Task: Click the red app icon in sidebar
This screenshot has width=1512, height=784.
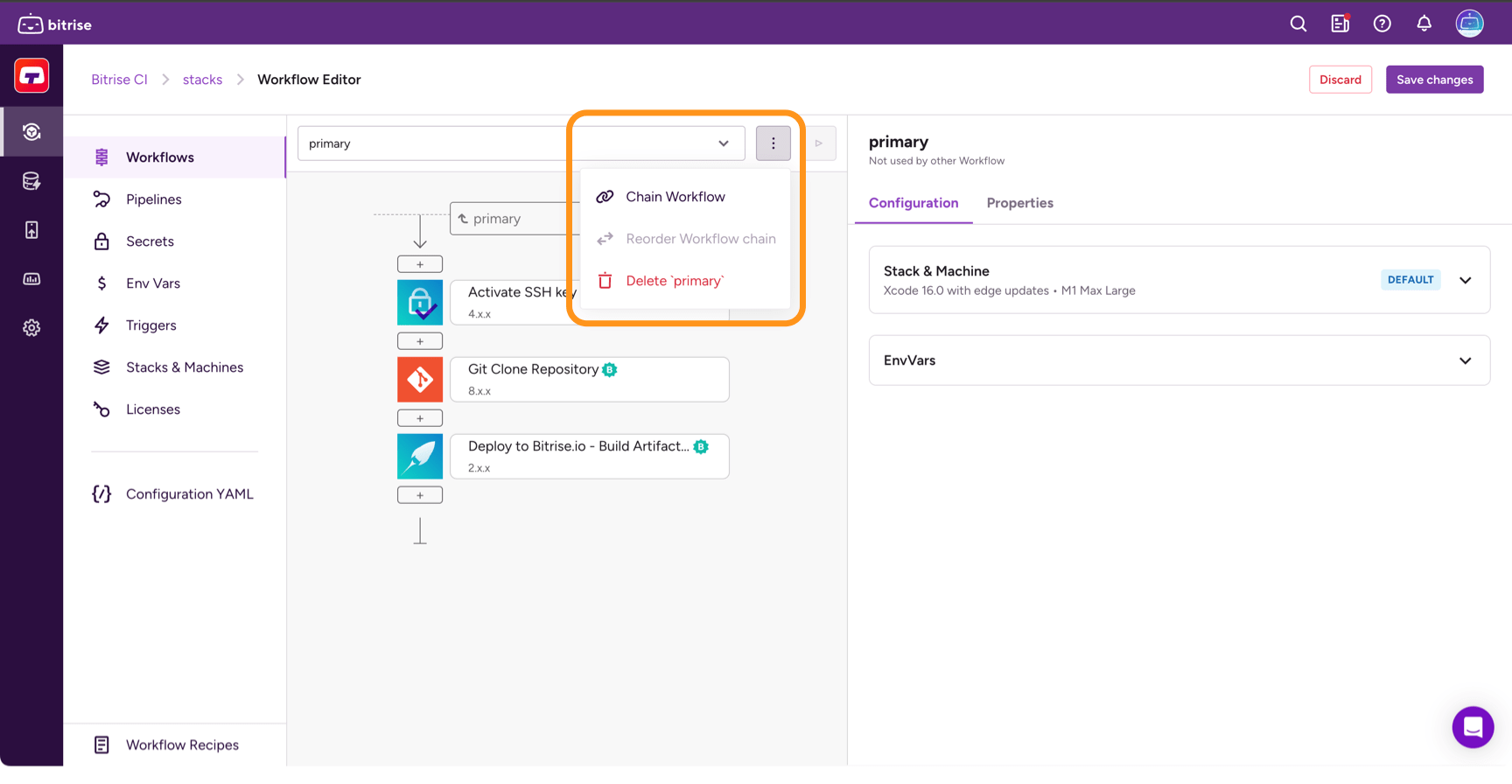Action: (x=31, y=76)
